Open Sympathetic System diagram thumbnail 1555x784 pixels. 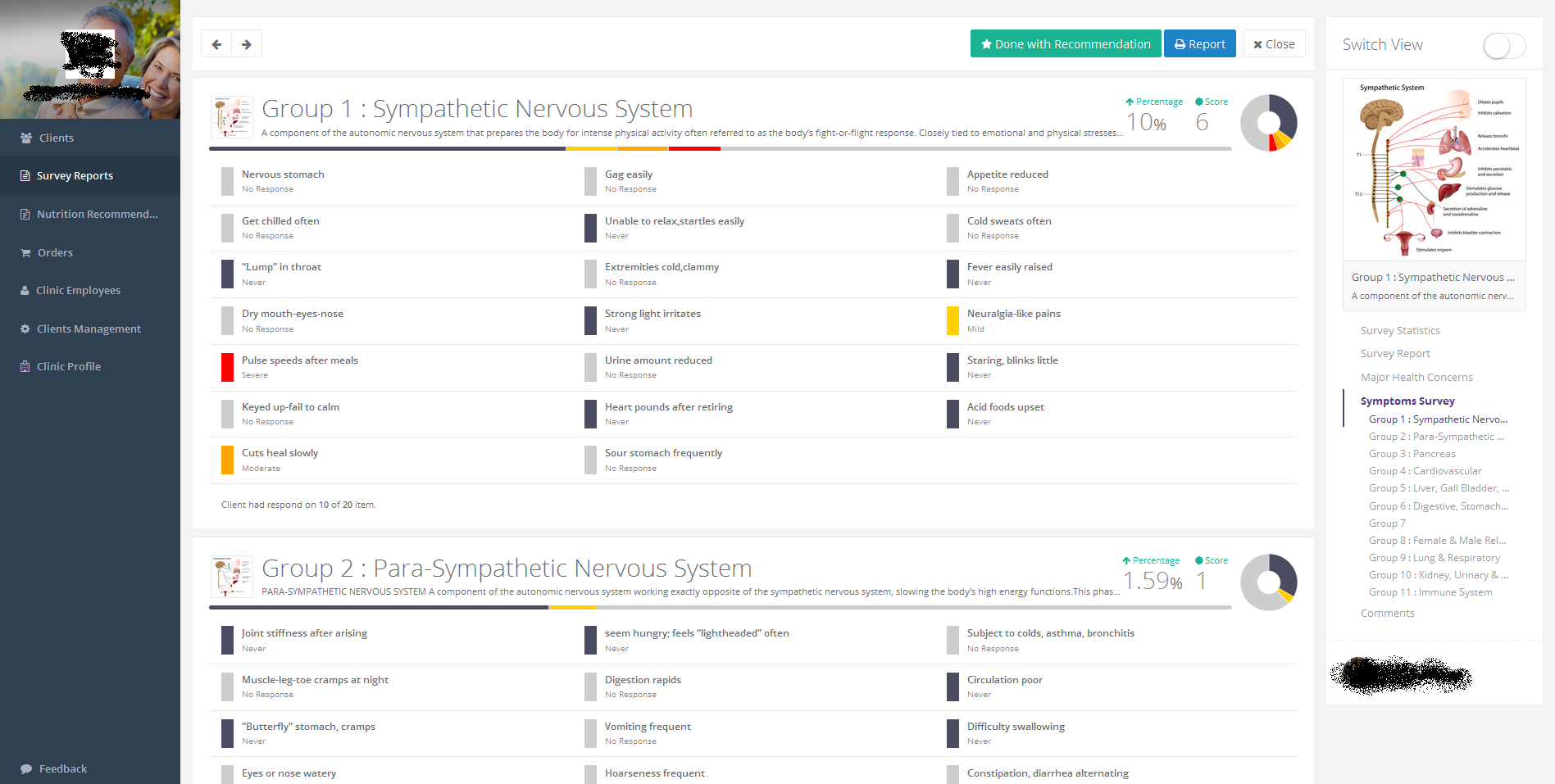coord(1434,169)
